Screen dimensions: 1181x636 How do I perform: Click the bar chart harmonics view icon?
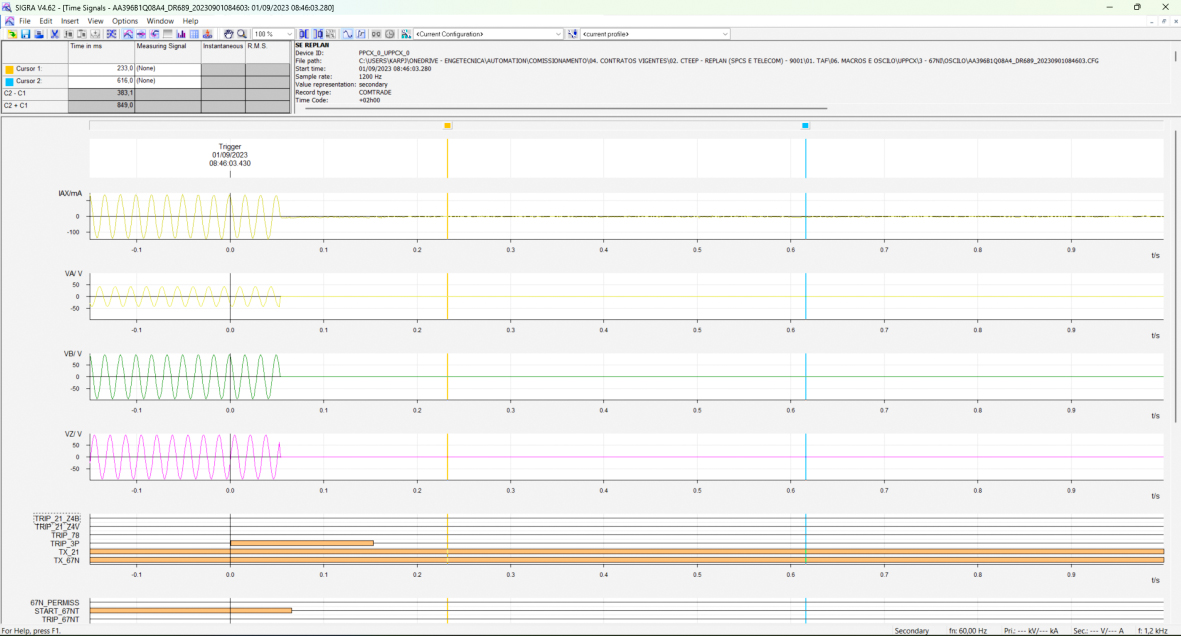pos(181,34)
